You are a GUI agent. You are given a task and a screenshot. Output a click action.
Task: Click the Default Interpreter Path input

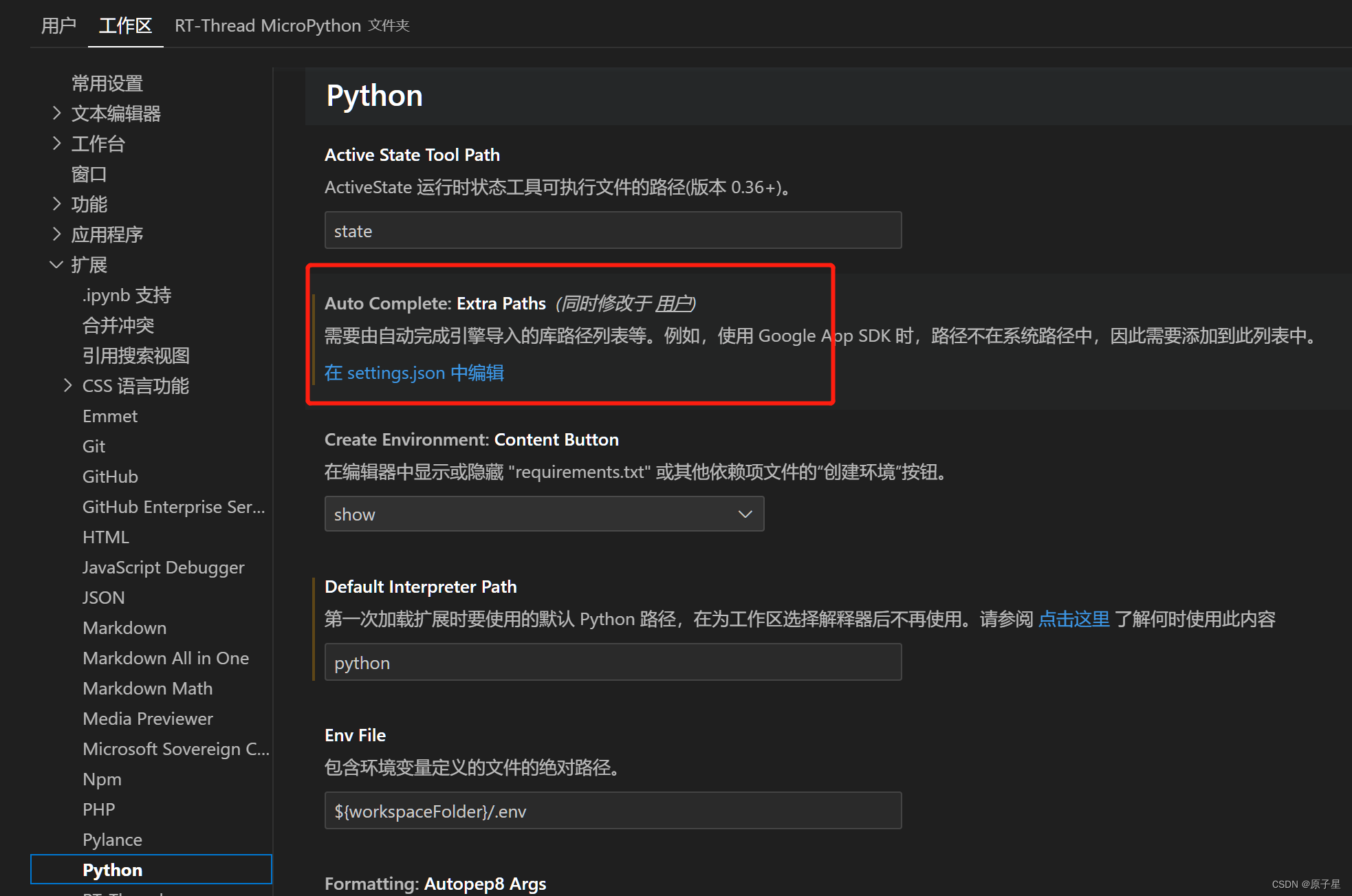point(612,663)
